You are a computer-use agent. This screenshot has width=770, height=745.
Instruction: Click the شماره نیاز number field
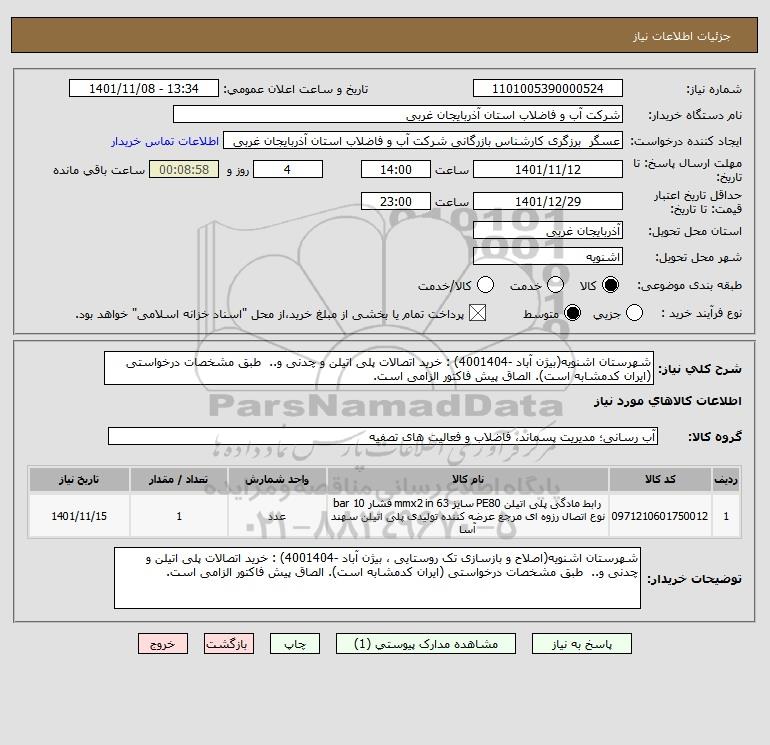point(548,88)
